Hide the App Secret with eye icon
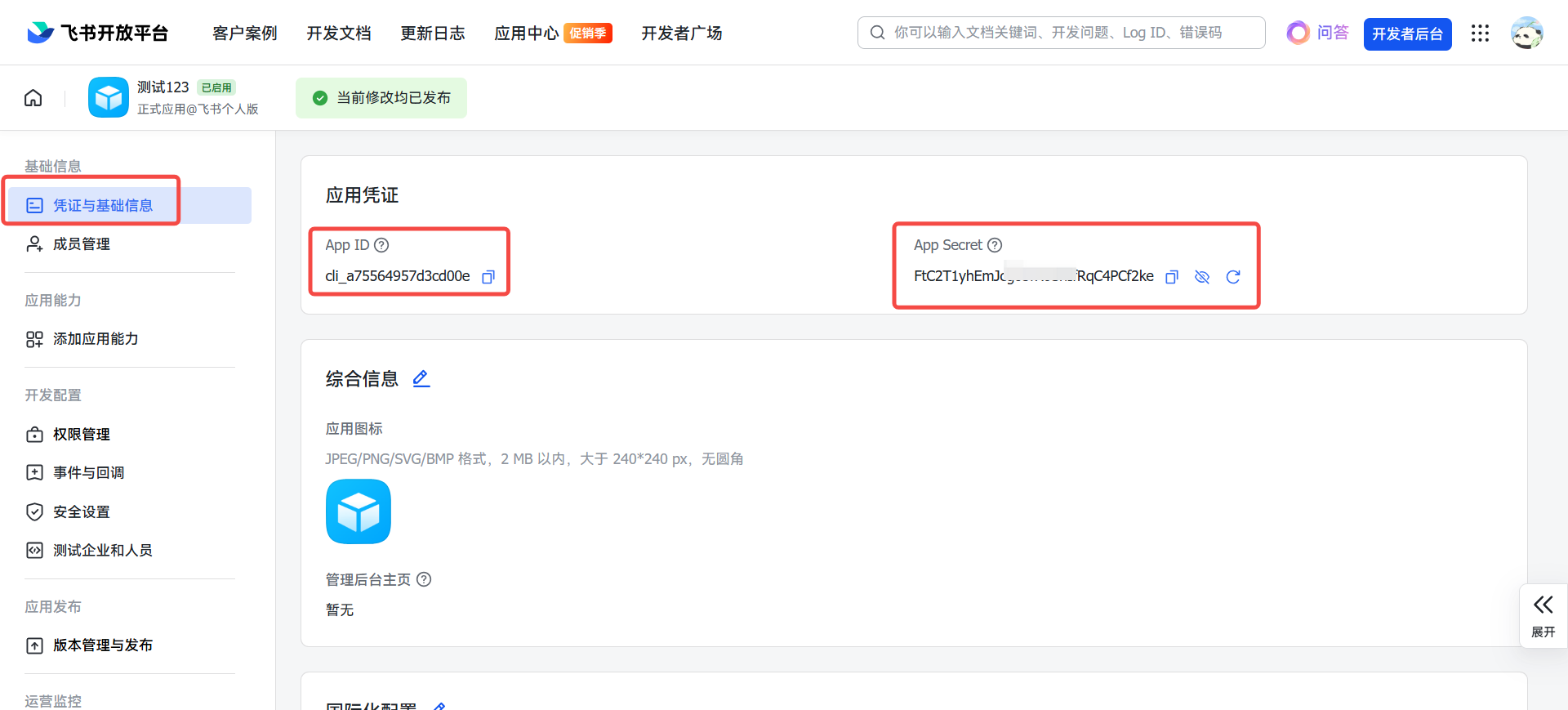The width and height of the screenshot is (1568, 710). click(x=1202, y=277)
